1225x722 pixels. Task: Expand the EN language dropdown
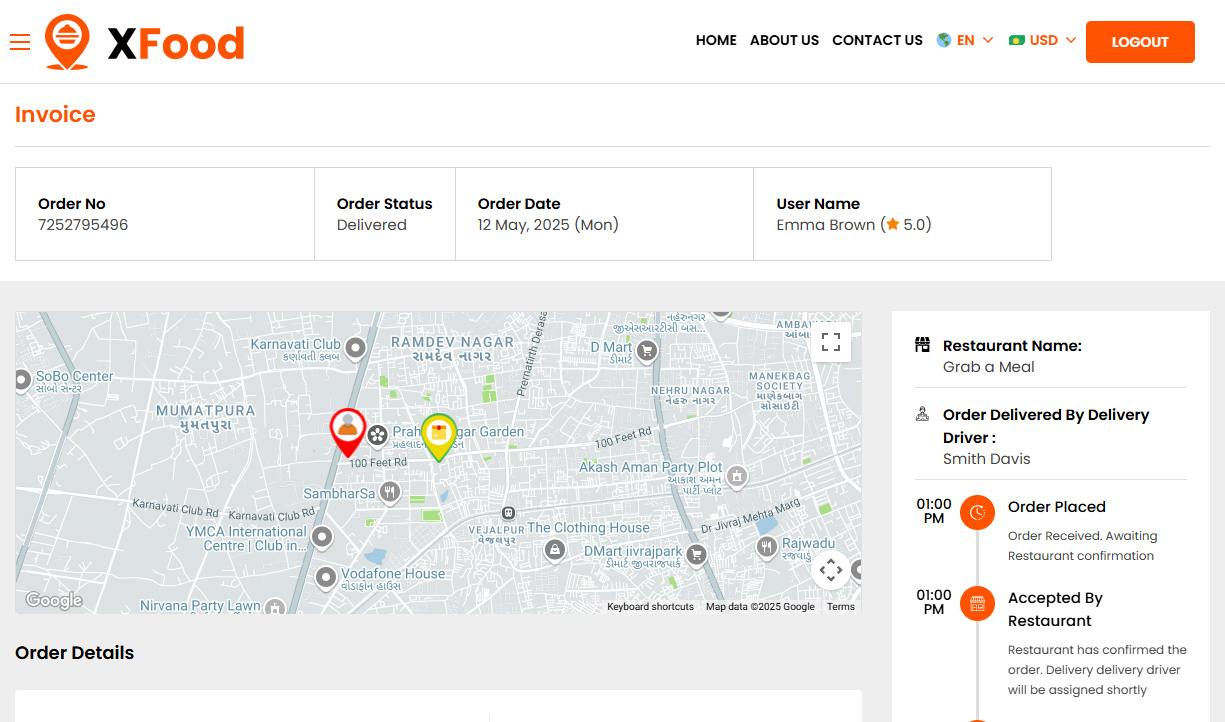coord(965,41)
